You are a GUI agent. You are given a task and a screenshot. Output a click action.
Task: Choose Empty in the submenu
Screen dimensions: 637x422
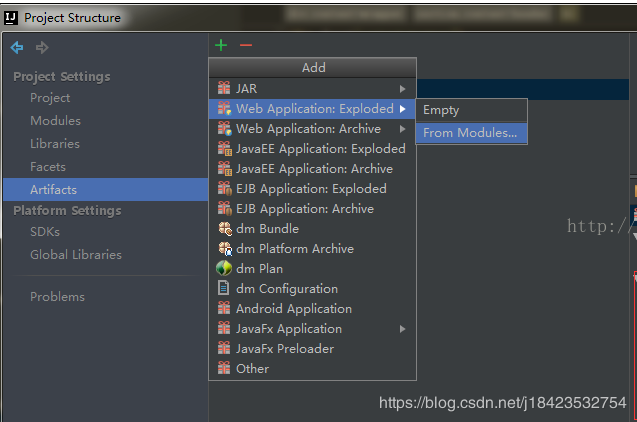pyautogui.click(x=441, y=110)
